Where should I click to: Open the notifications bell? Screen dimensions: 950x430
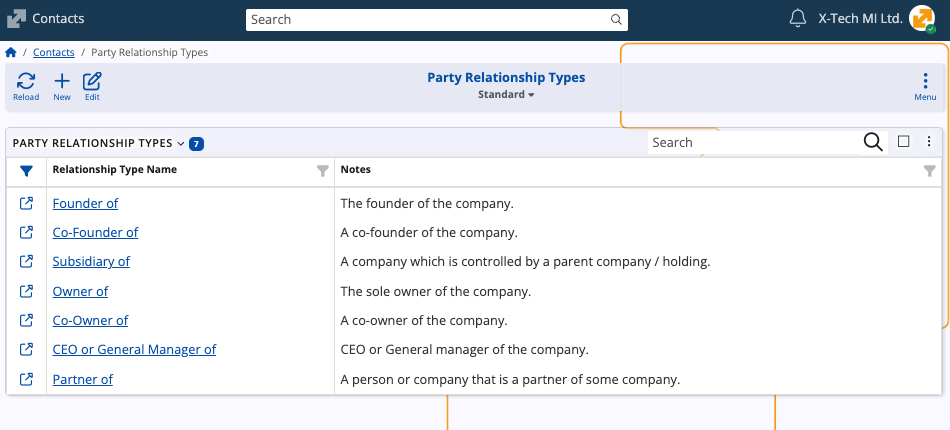point(797,19)
